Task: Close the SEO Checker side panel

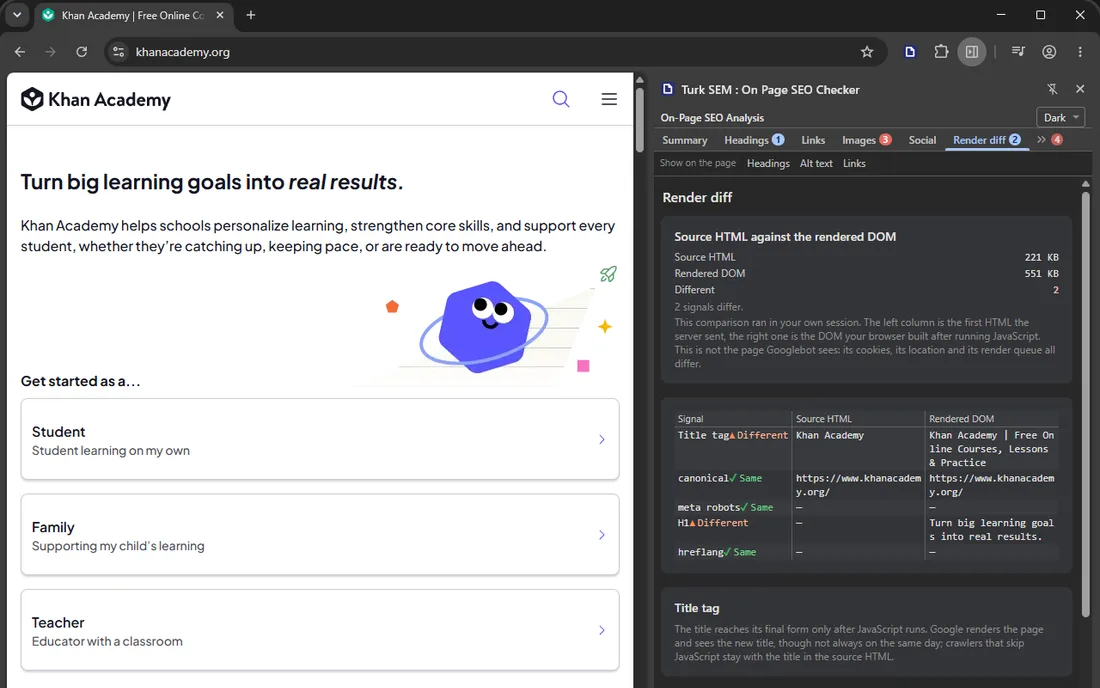Action: [x=1080, y=89]
